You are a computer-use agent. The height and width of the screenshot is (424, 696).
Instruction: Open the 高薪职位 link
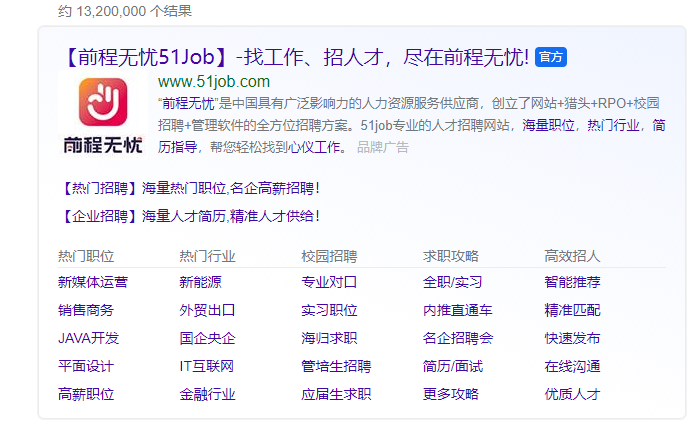(86, 394)
